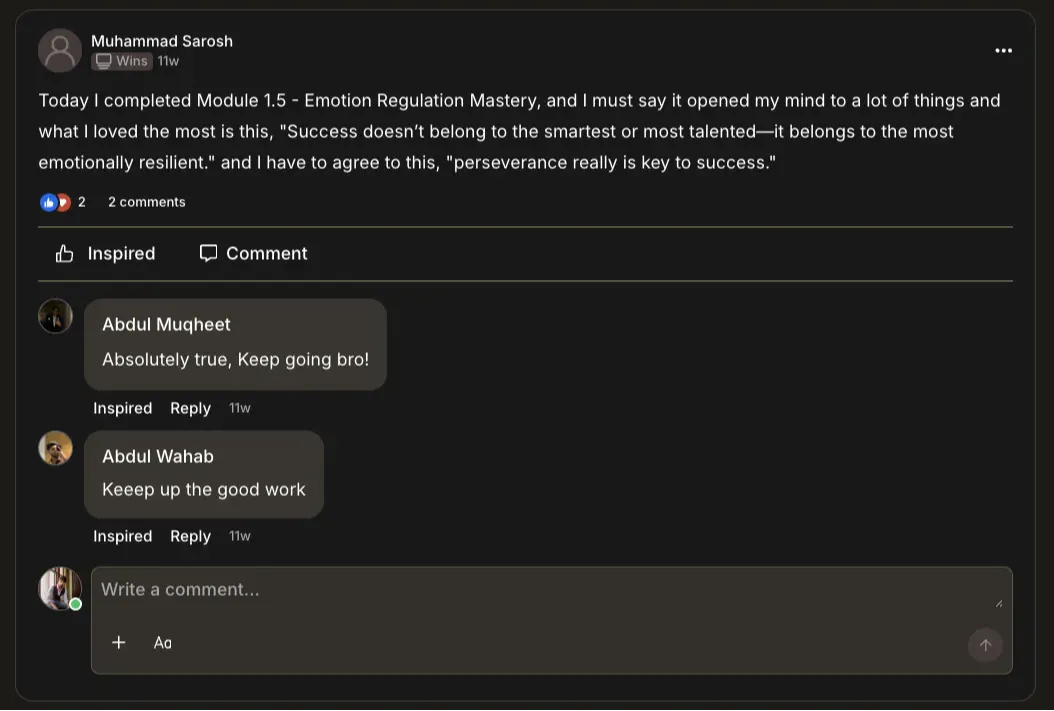The height and width of the screenshot is (711, 1054).
Task: Toggle the Aa text formatting option
Action: tap(163, 643)
